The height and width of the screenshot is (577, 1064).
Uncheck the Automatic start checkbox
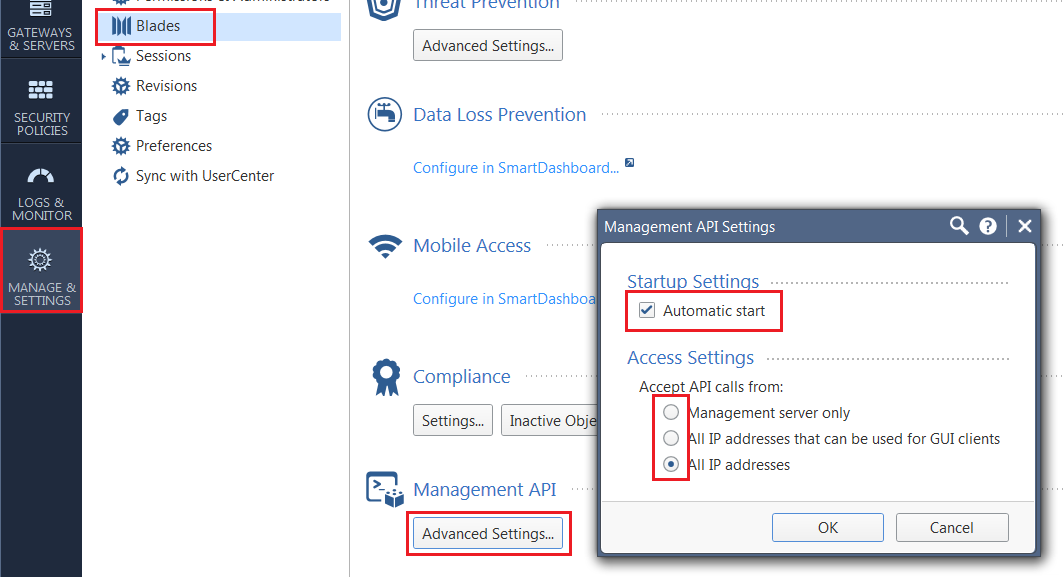[647, 310]
